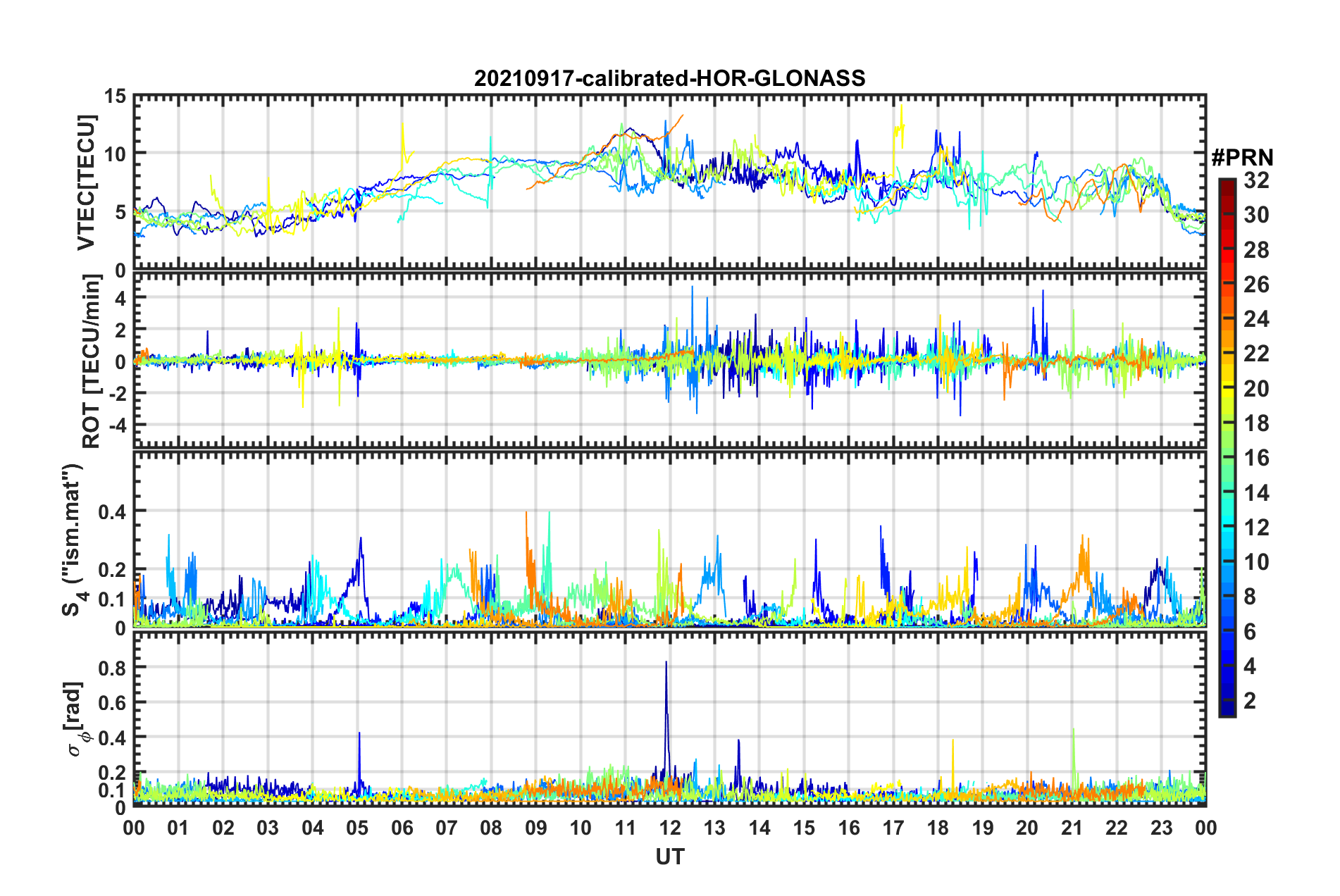Viewport: 1340px width, 896px height.
Task: Click the plot title 20210917-calibrated-HOR-GLONASS
Action: click(669, 77)
